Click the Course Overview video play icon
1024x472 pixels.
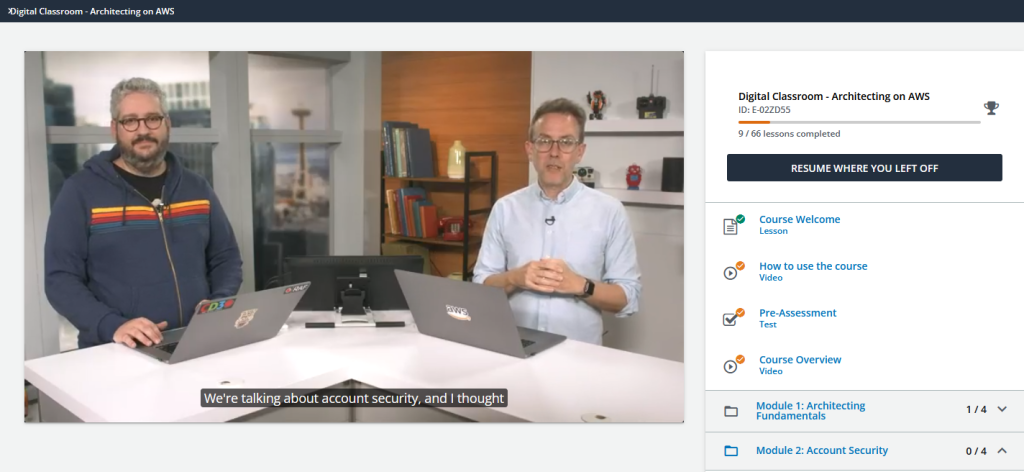(731, 366)
